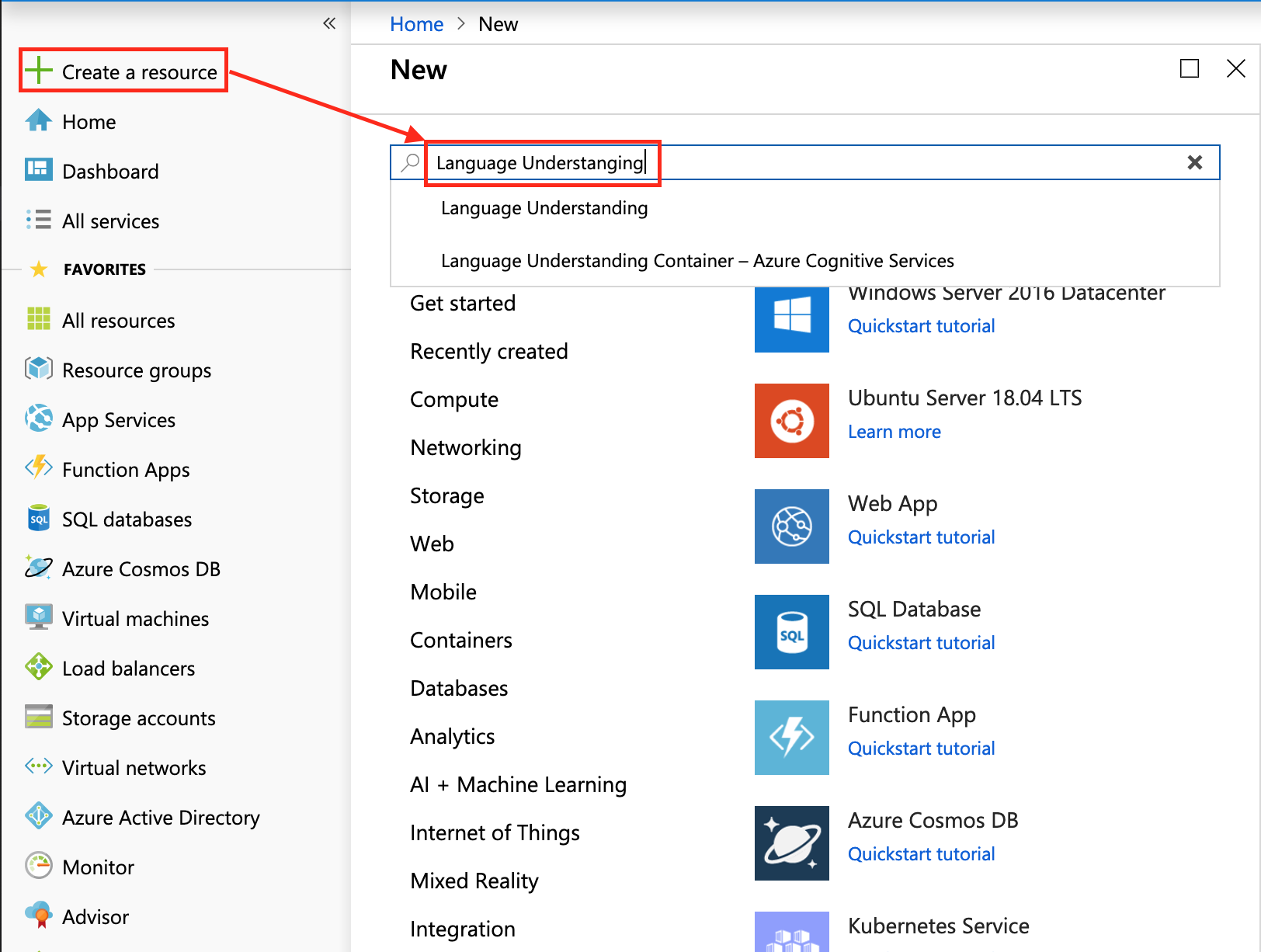Open the Dashboard icon in sidebar
This screenshot has height=952, width=1261.
(38, 170)
